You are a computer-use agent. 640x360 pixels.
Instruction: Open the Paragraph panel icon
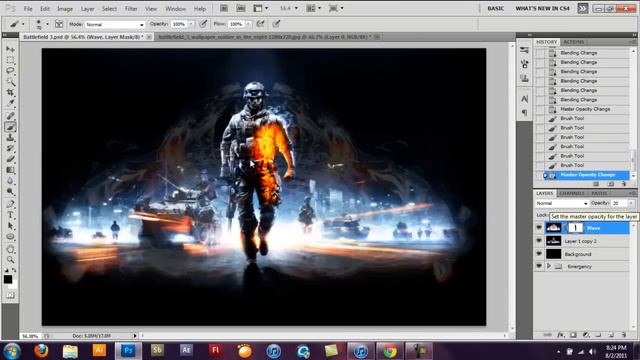[524, 112]
